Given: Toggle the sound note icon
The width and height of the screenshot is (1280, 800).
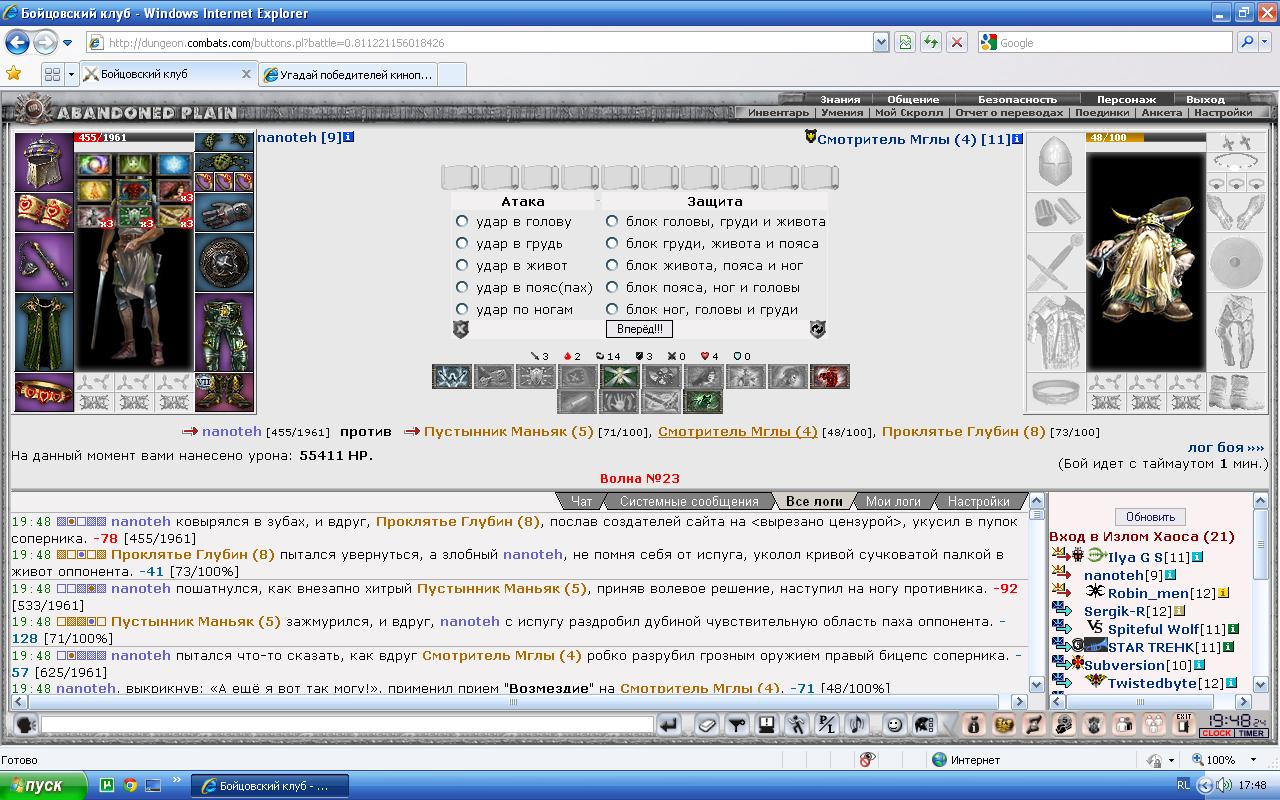Looking at the screenshot, I should [857, 724].
